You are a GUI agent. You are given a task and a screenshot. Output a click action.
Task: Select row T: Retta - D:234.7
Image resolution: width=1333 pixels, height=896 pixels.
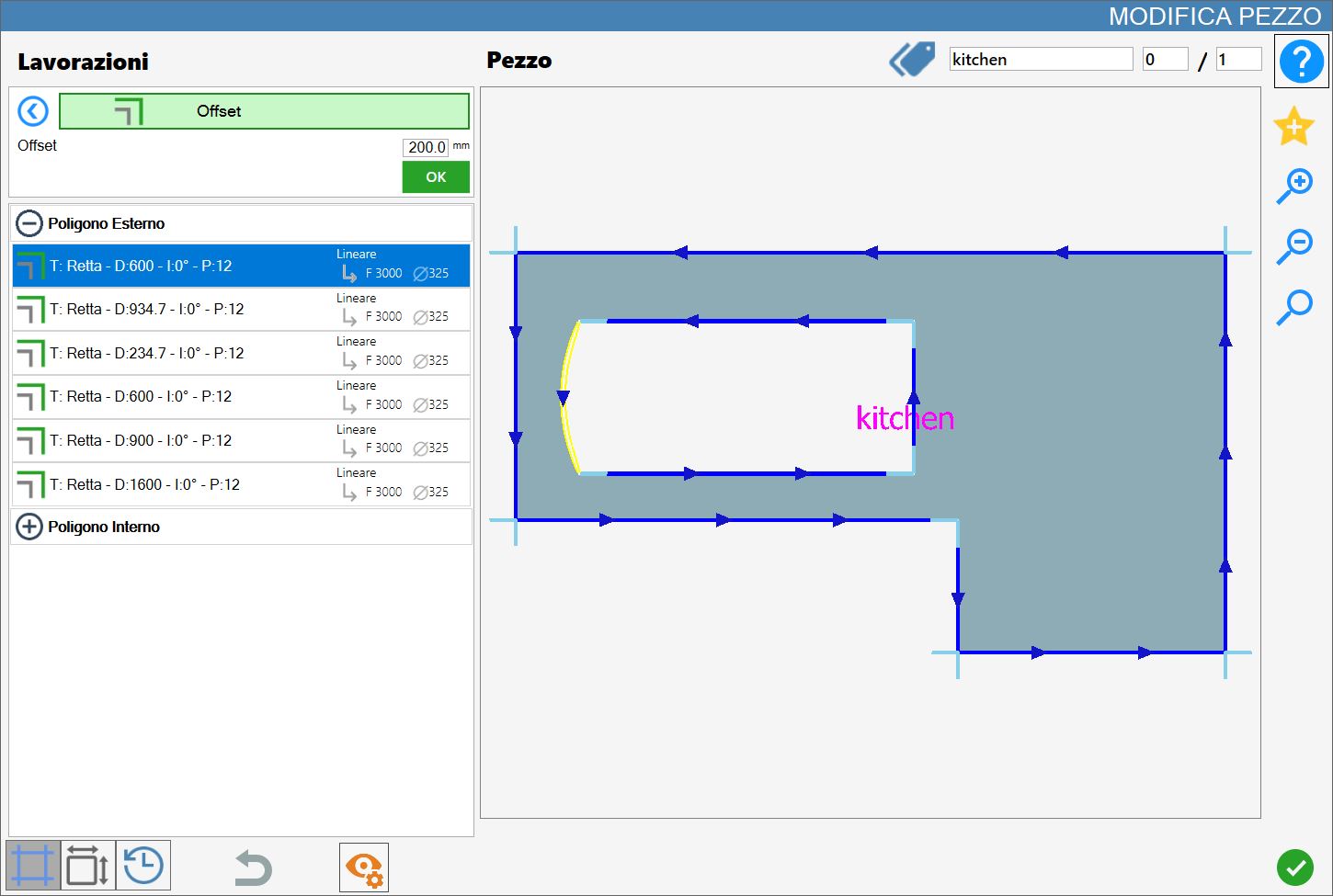tap(241, 353)
